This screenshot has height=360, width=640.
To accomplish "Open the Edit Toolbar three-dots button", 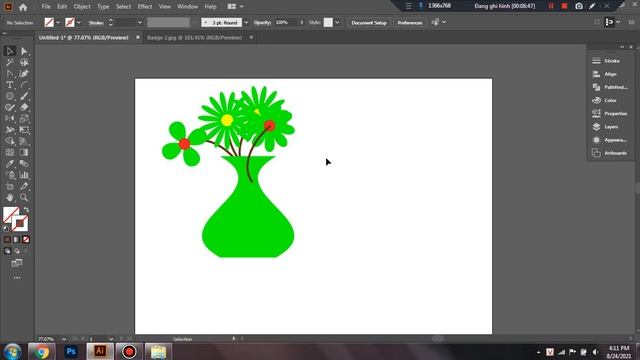I will (x=17, y=278).
